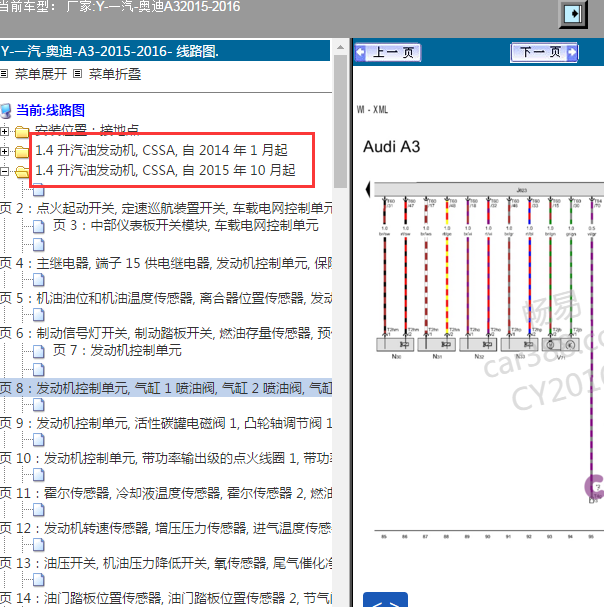Viewport: 604px width, 607px height.
Task: Open 页 4 主继电器 端子 15 供电继电器
Action: (x=166, y=264)
